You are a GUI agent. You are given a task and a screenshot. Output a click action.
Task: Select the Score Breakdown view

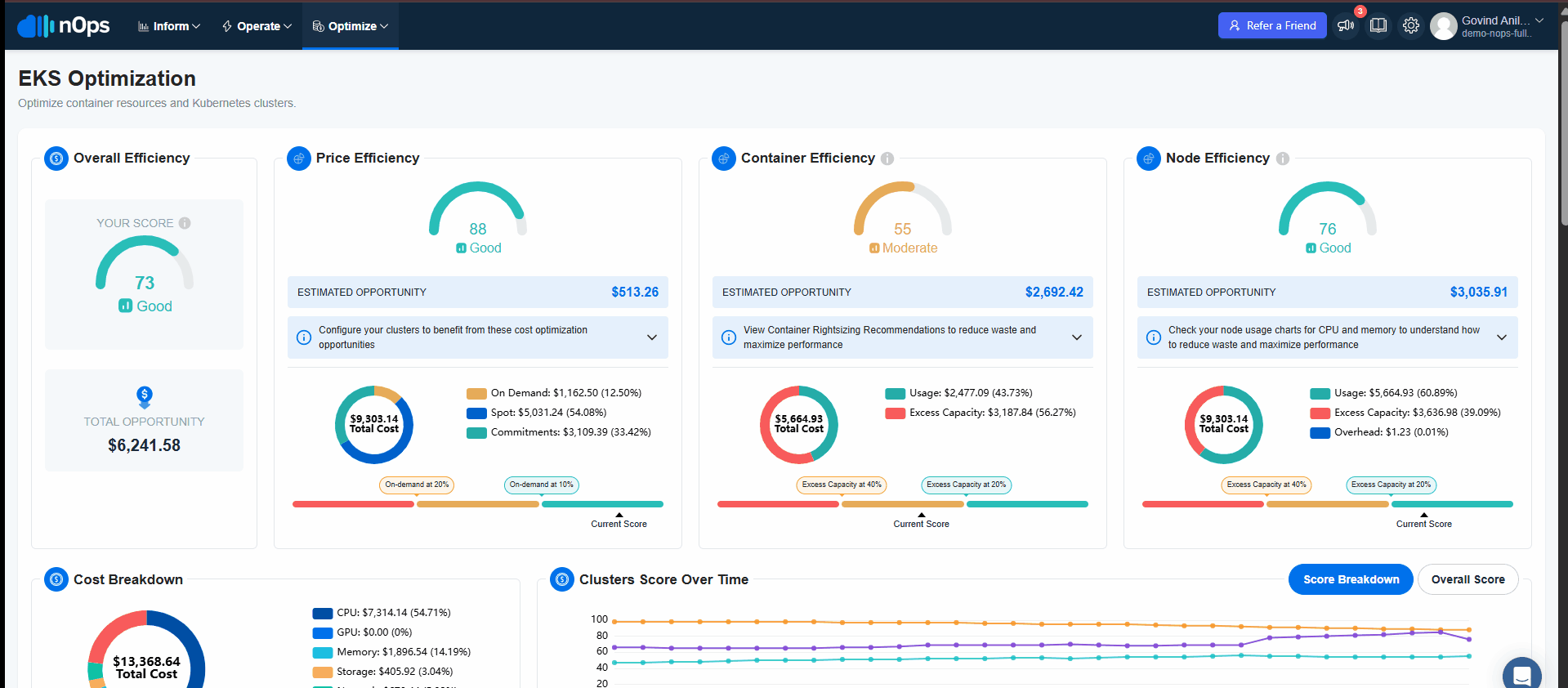[1351, 579]
